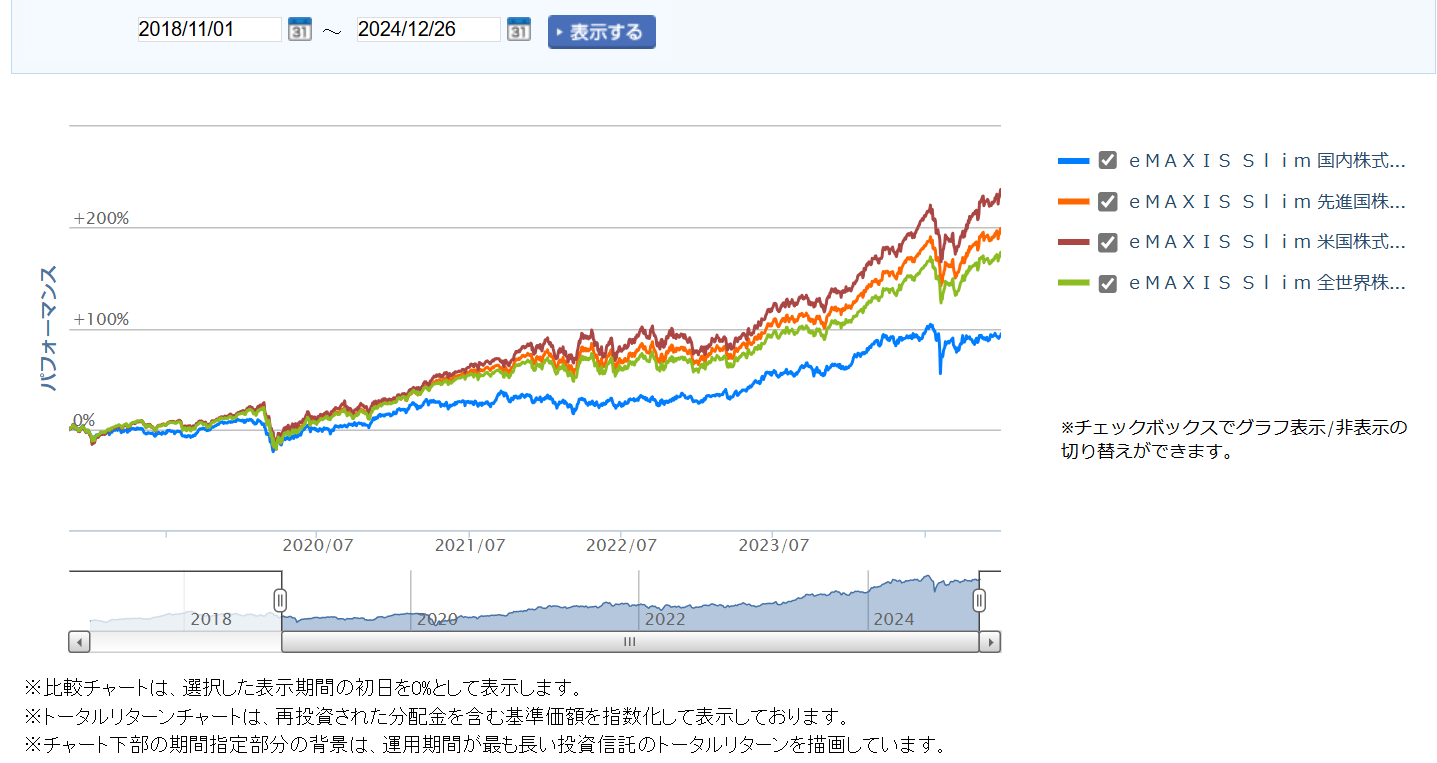Screen dimensions: 1437x763
Task: Click note beginning ※トータルリターンチャートは
Action: pyautogui.click(x=437, y=717)
